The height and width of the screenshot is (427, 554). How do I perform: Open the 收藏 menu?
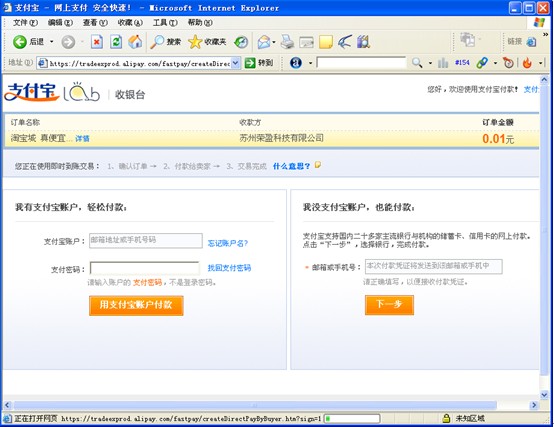pos(130,23)
